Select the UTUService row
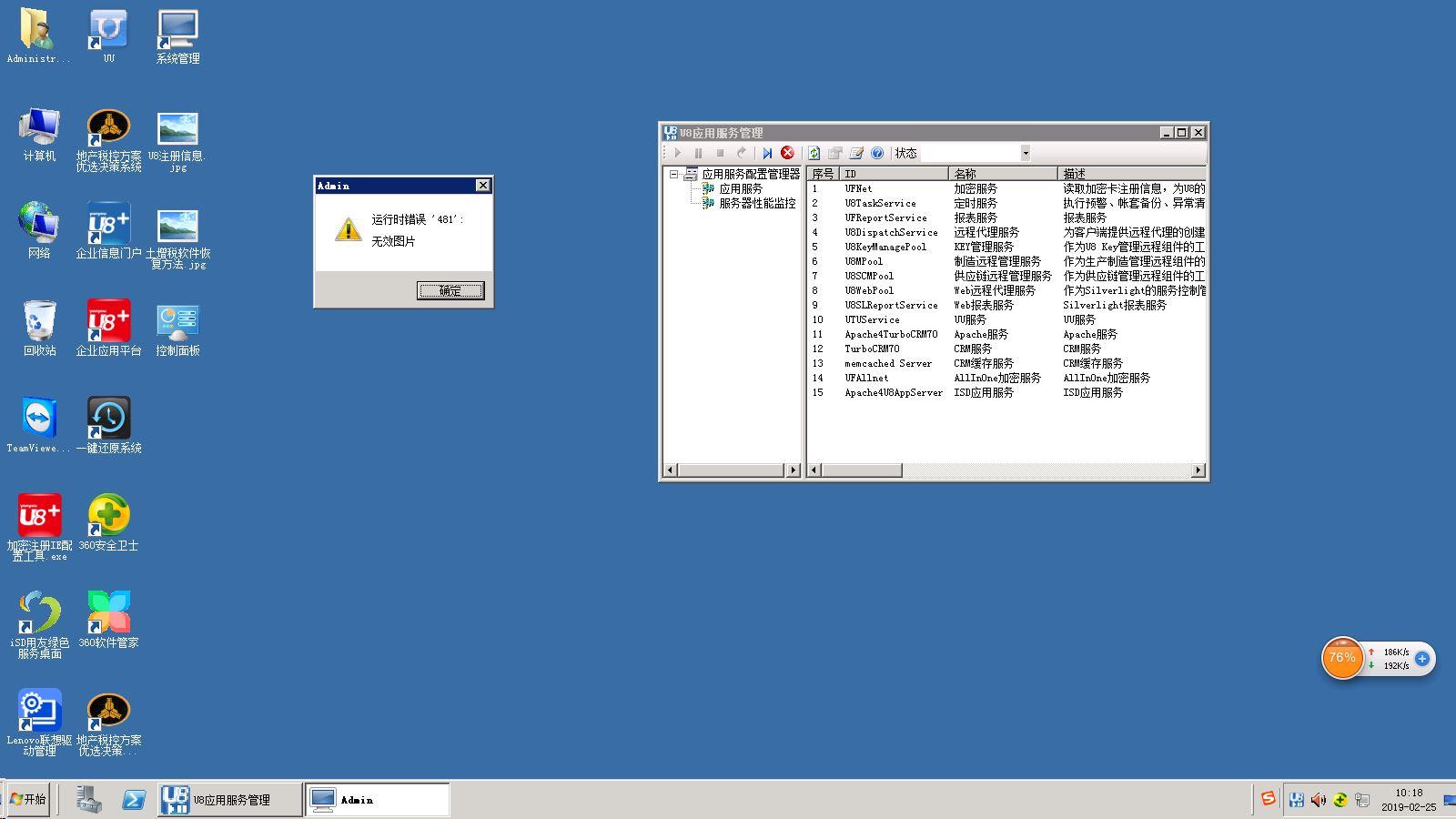Viewport: 1456px width, 819px height. [1007, 319]
